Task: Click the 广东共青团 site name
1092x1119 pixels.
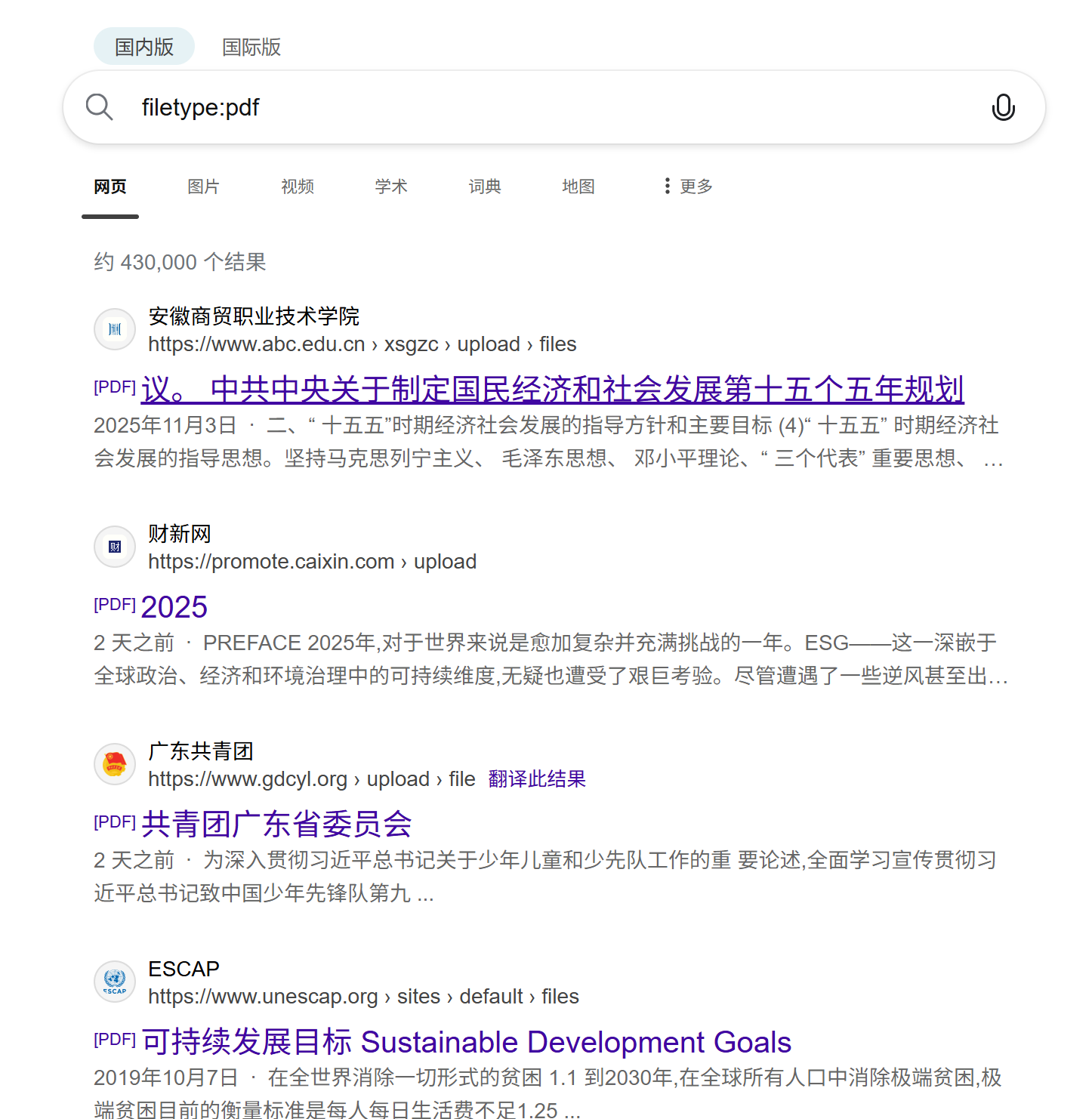Action: coord(201,751)
